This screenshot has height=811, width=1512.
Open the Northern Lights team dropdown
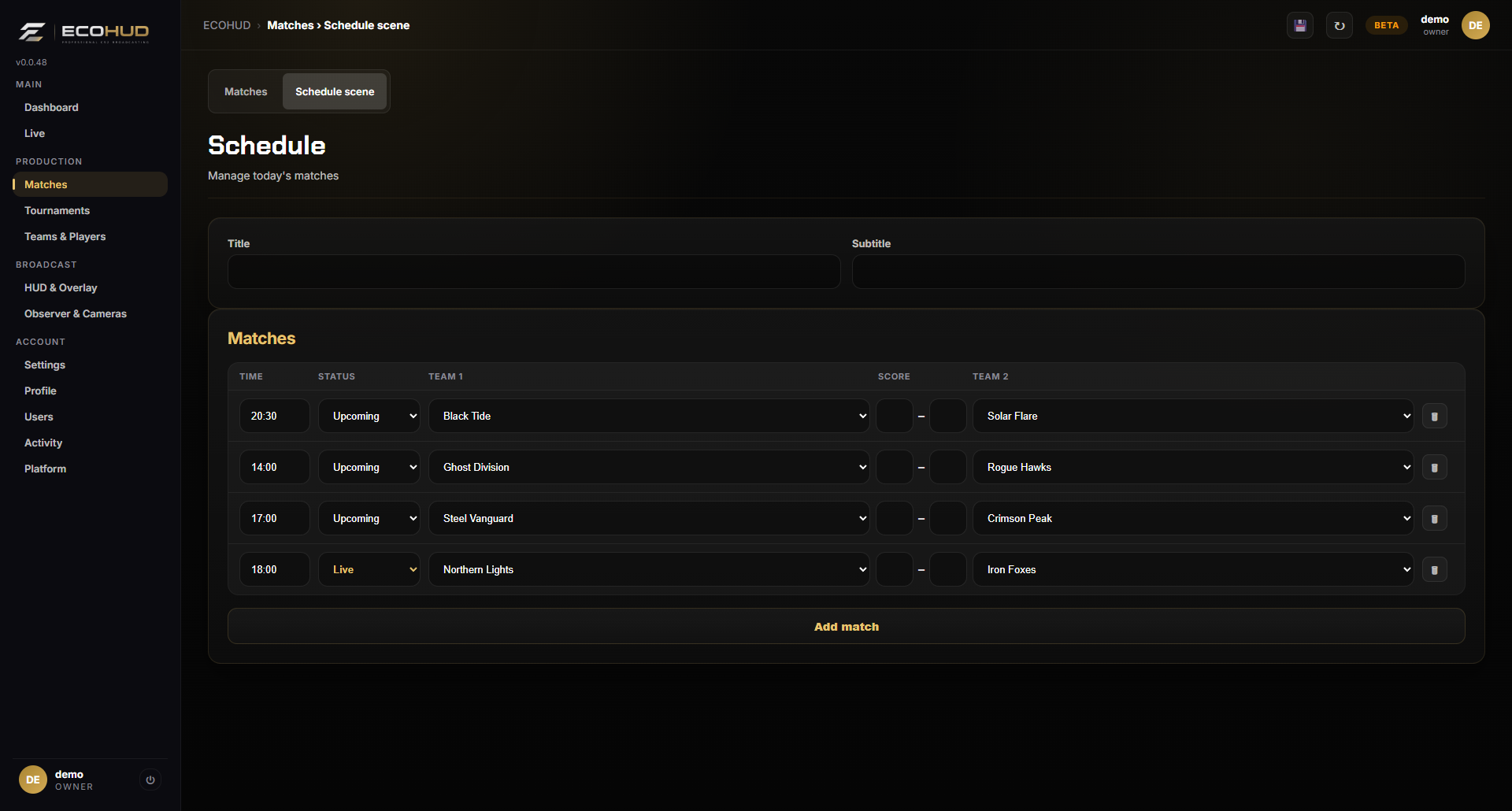pos(649,569)
